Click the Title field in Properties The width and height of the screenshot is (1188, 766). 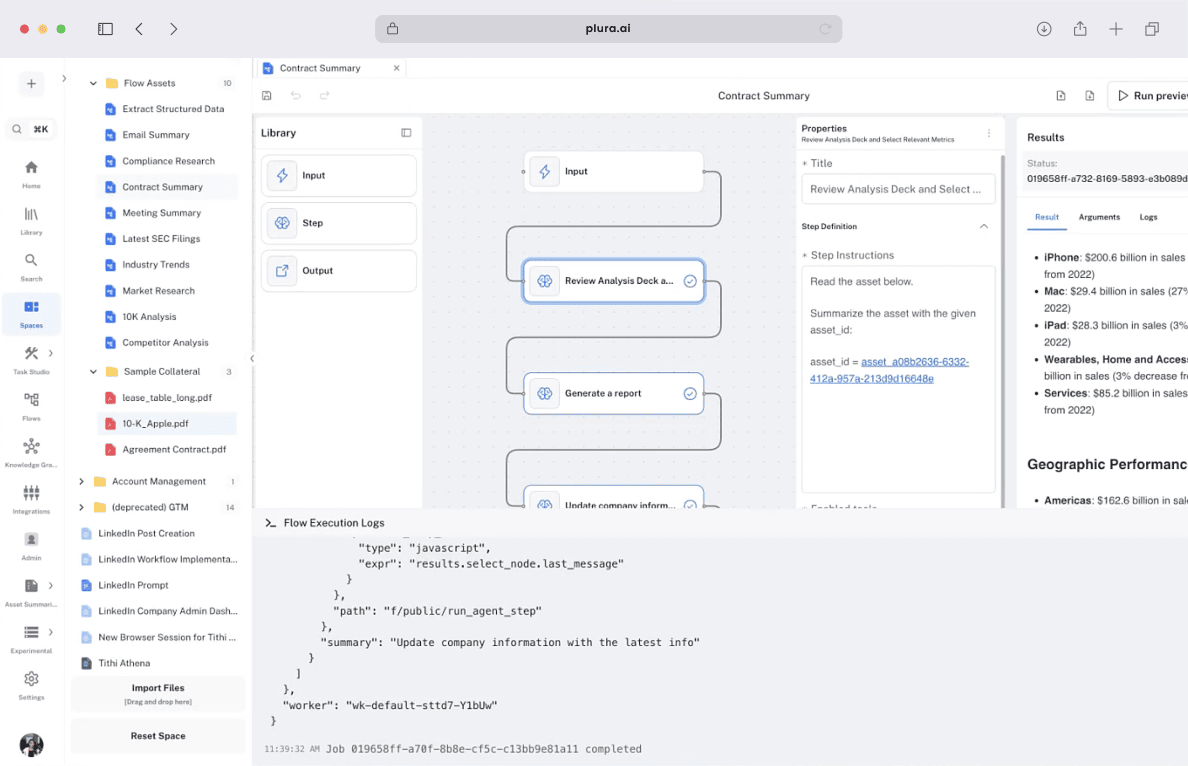pyautogui.click(x=898, y=189)
